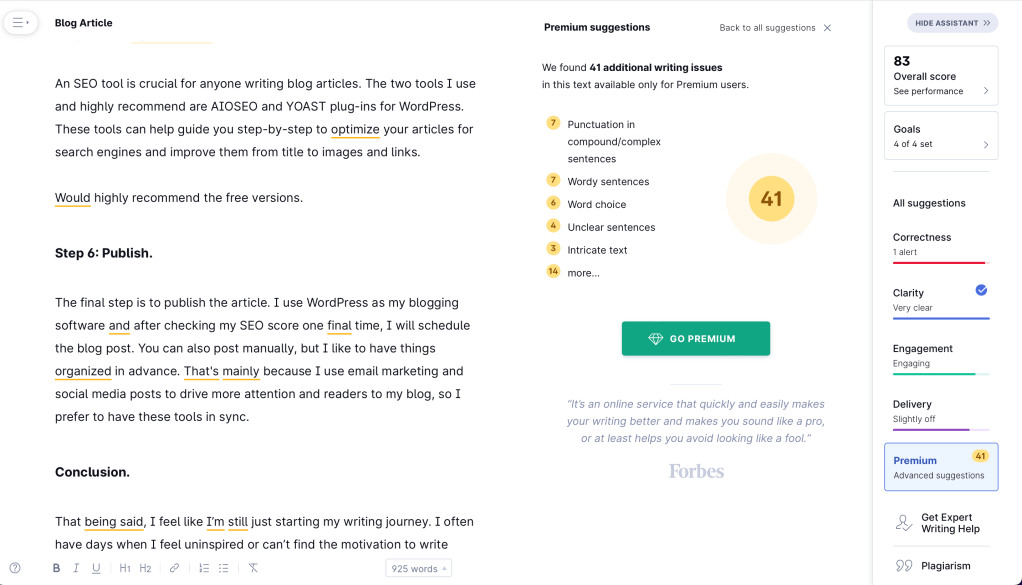This screenshot has width=1022, height=585.
Task: Open help via the question mark icon
Action: click(x=14, y=567)
